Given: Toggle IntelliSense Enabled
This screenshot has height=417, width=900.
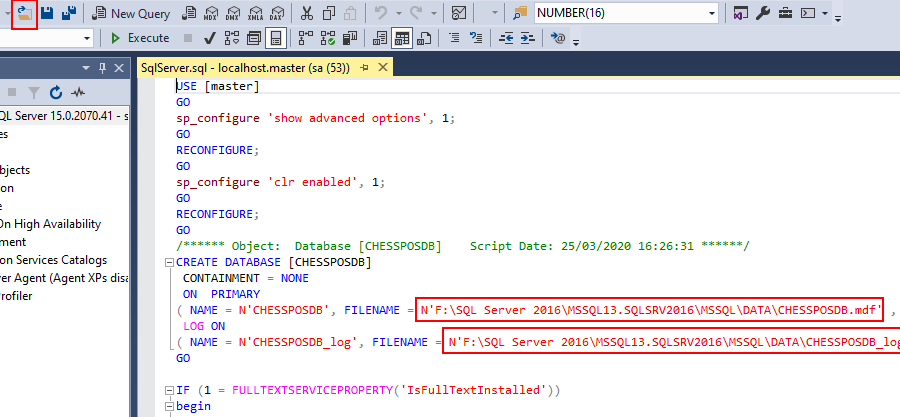Looking at the screenshot, I should coord(276,38).
